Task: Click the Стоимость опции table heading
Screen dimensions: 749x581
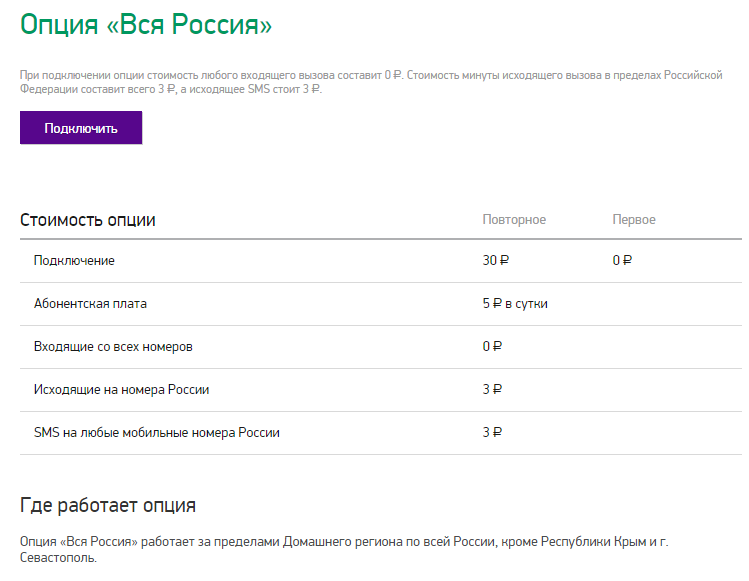Action: 88,220
